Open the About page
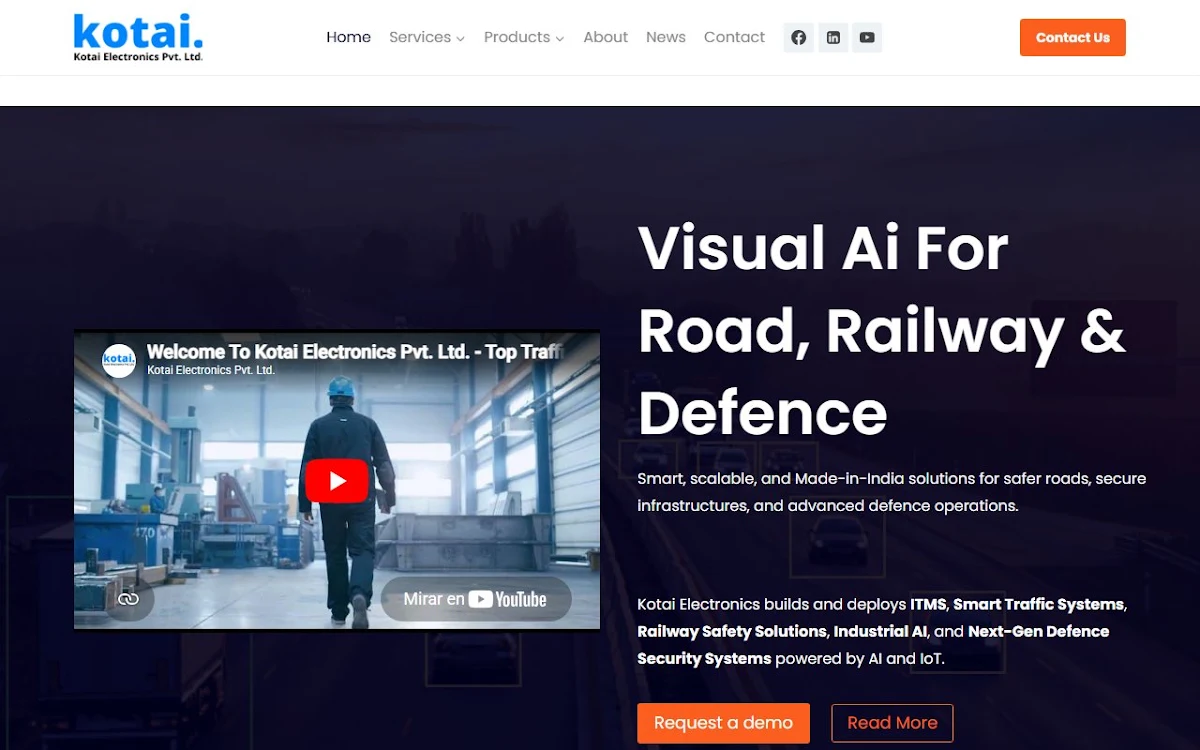This screenshot has height=750, width=1200. click(605, 37)
